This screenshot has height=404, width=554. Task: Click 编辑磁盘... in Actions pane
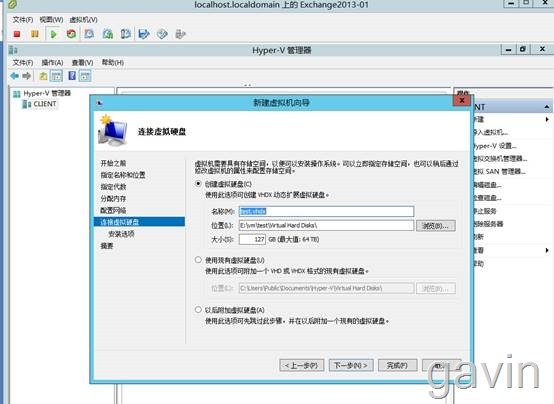487,185
